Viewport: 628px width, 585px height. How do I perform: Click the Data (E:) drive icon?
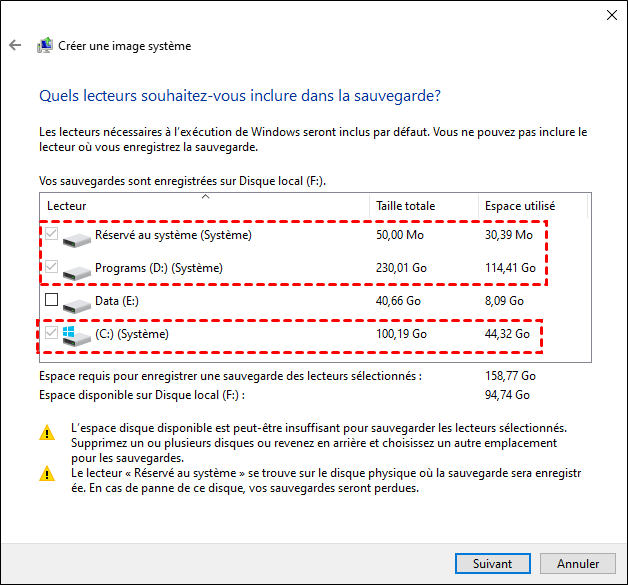[x=76, y=306]
